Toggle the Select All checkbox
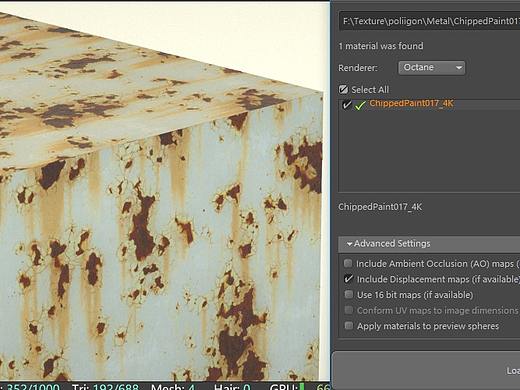 coord(343,89)
